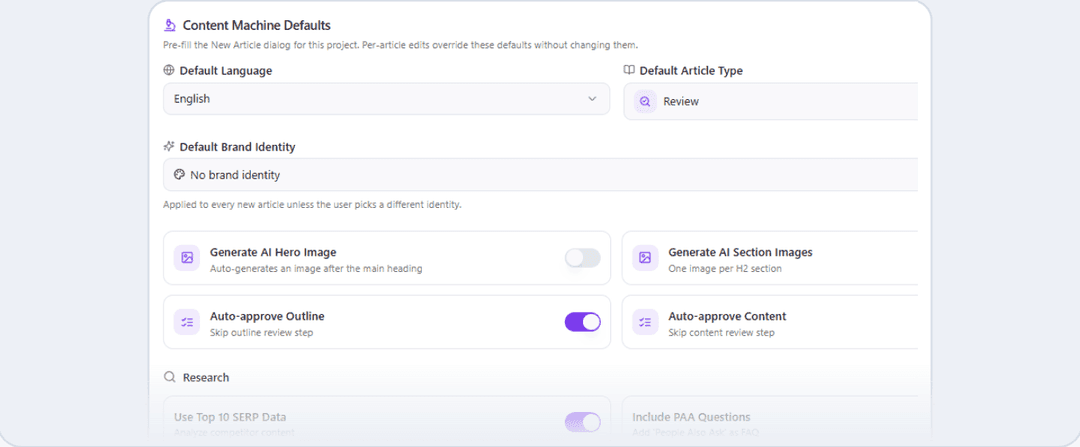The image size is (1080, 447).
Task: Click the Research section heading
Action: click(x=206, y=377)
